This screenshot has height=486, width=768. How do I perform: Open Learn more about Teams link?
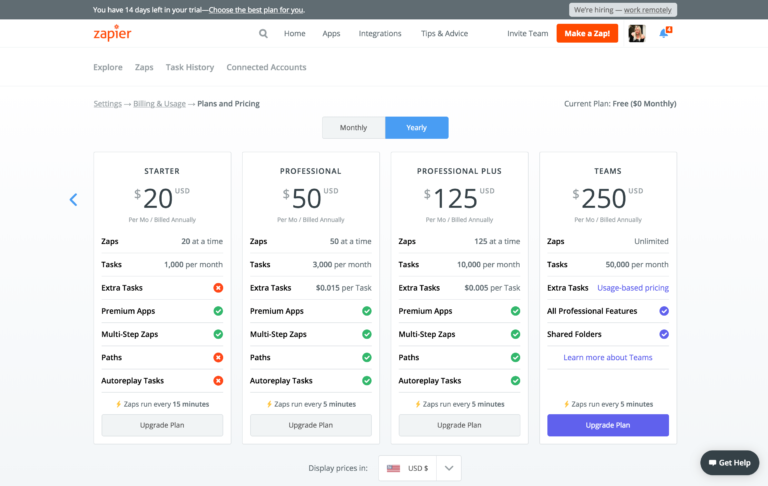point(607,357)
